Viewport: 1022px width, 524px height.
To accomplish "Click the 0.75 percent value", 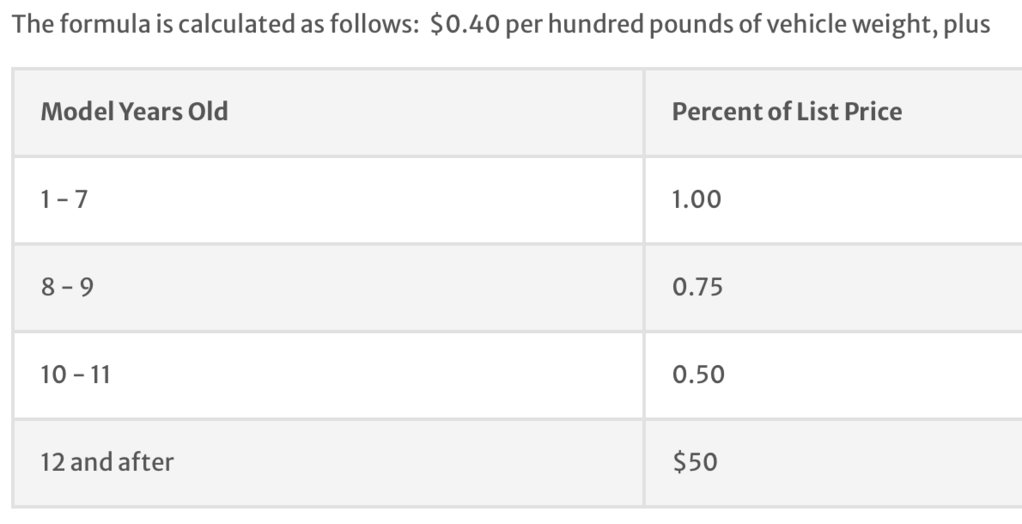I will point(697,287).
